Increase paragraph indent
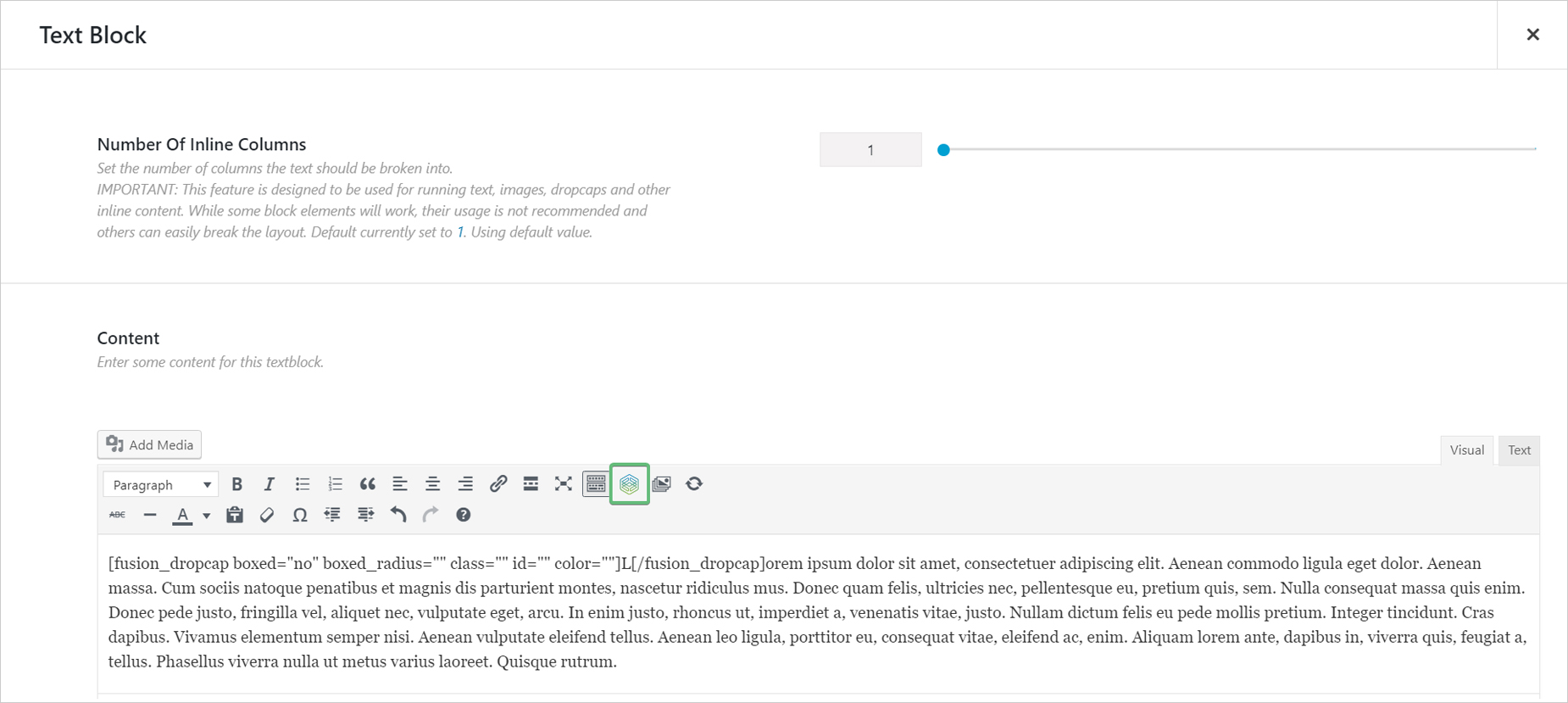 click(x=365, y=515)
